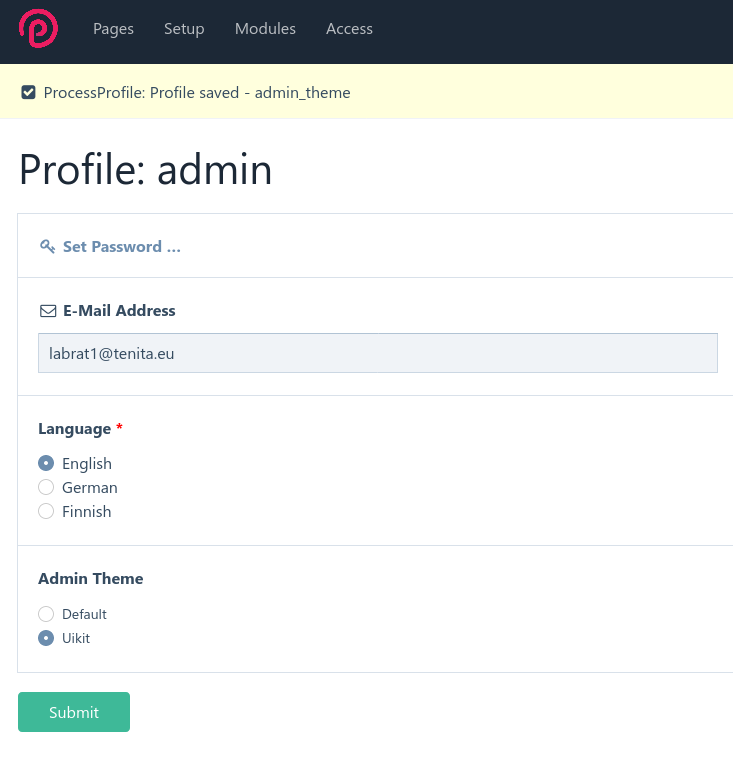Click the ProcessWire logo icon
The image size is (733, 758).
(x=38, y=29)
